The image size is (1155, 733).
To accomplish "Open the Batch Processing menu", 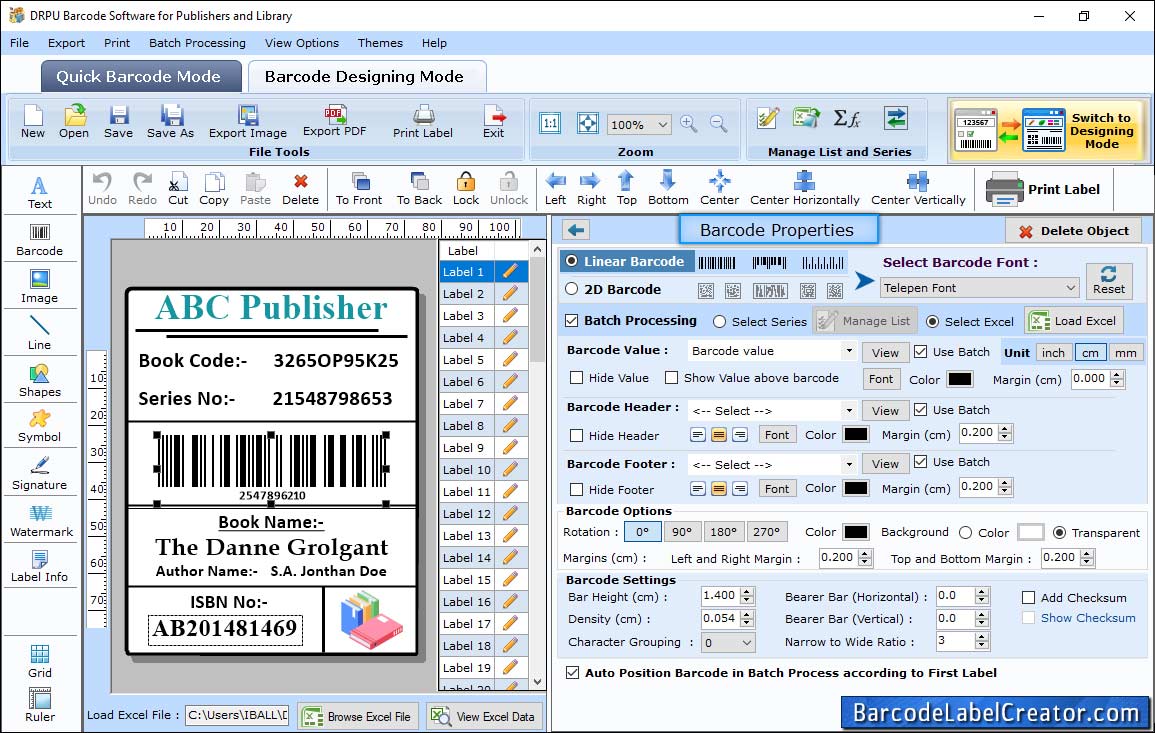I will (x=197, y=43).
